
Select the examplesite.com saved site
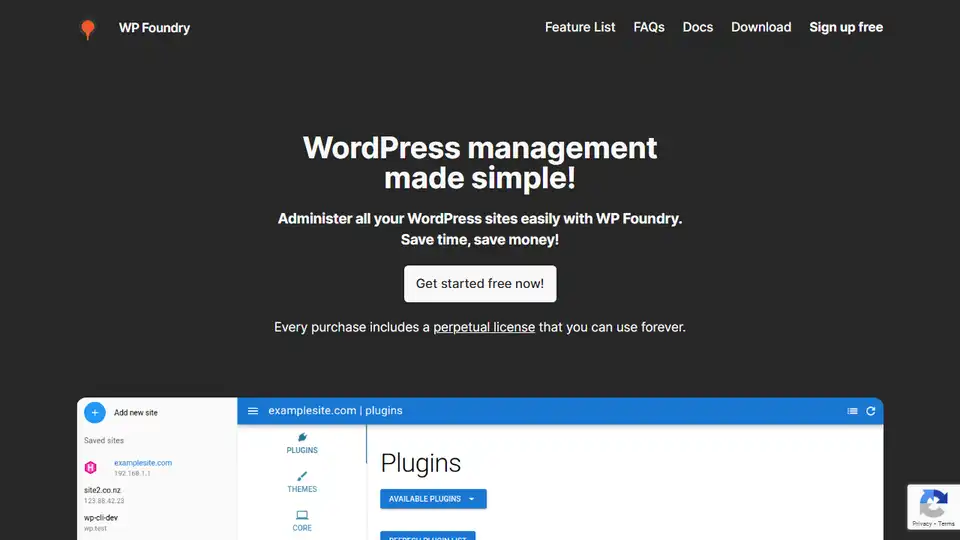143,463
